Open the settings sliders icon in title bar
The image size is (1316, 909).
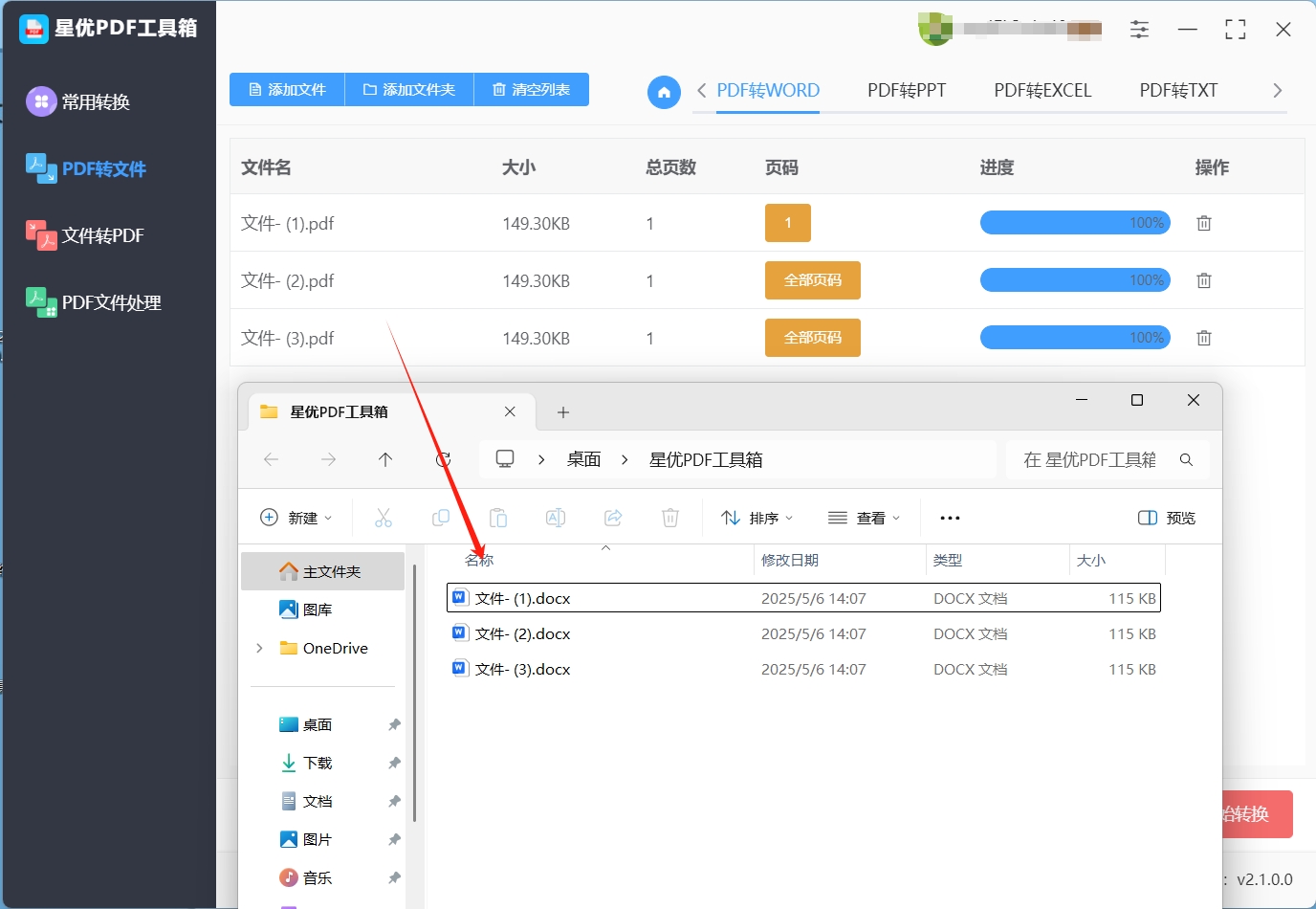(x=1139, y=30)
